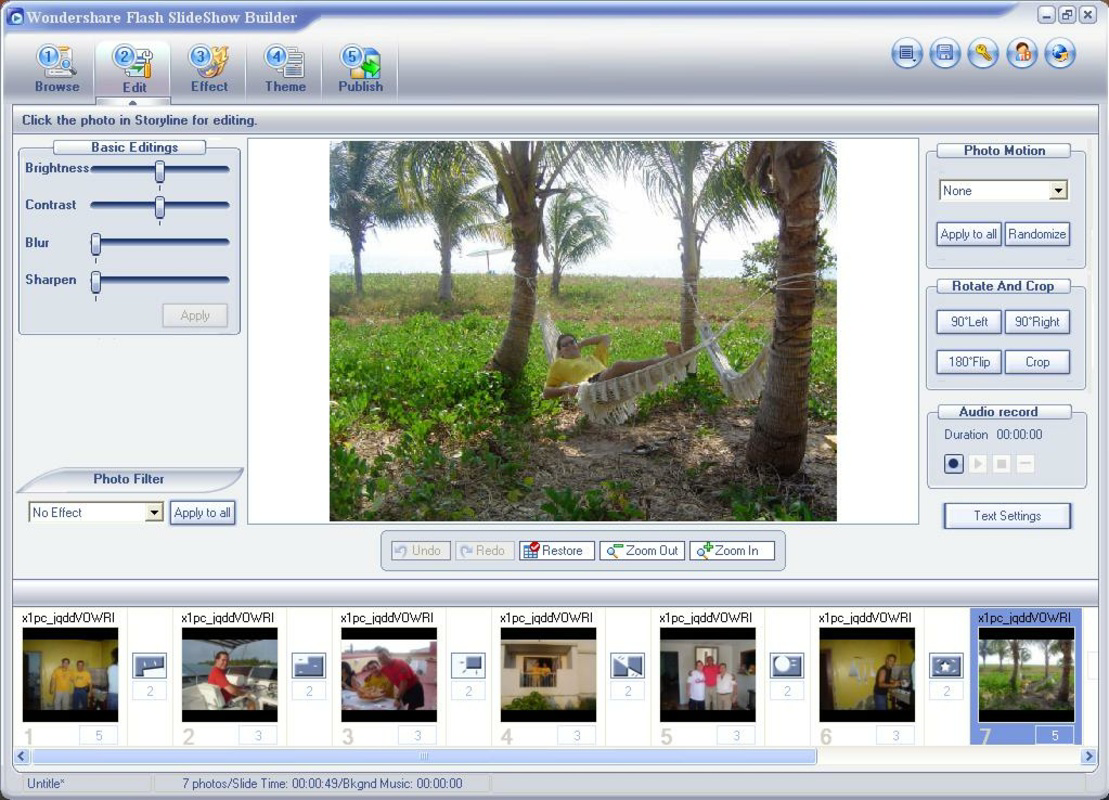Screen dimensions: 1109x800
Task: Start audio recording with record button
Action: (x=953, y=464)
